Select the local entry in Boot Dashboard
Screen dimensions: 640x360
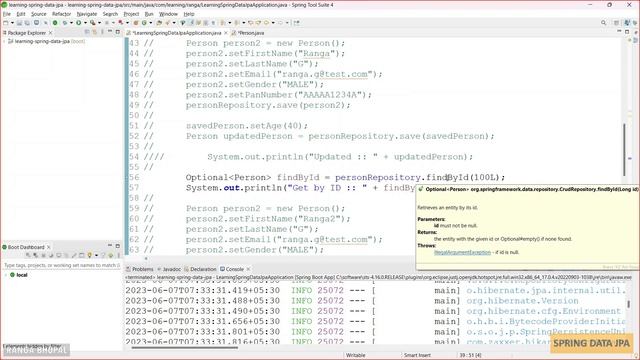[19, 275]
